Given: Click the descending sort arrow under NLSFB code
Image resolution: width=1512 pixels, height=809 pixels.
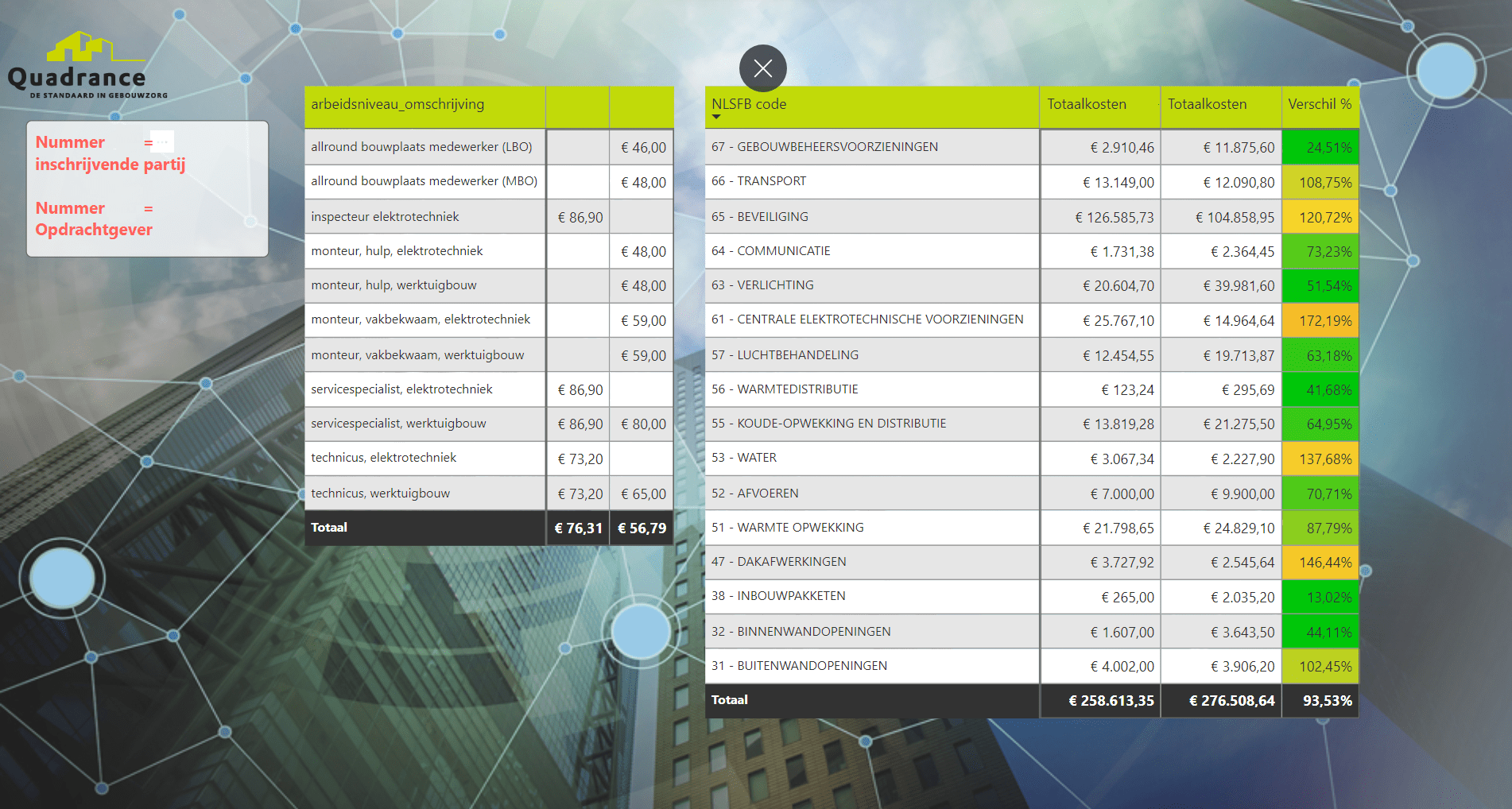Looking at the screenshot, I should tap(716, 118).
